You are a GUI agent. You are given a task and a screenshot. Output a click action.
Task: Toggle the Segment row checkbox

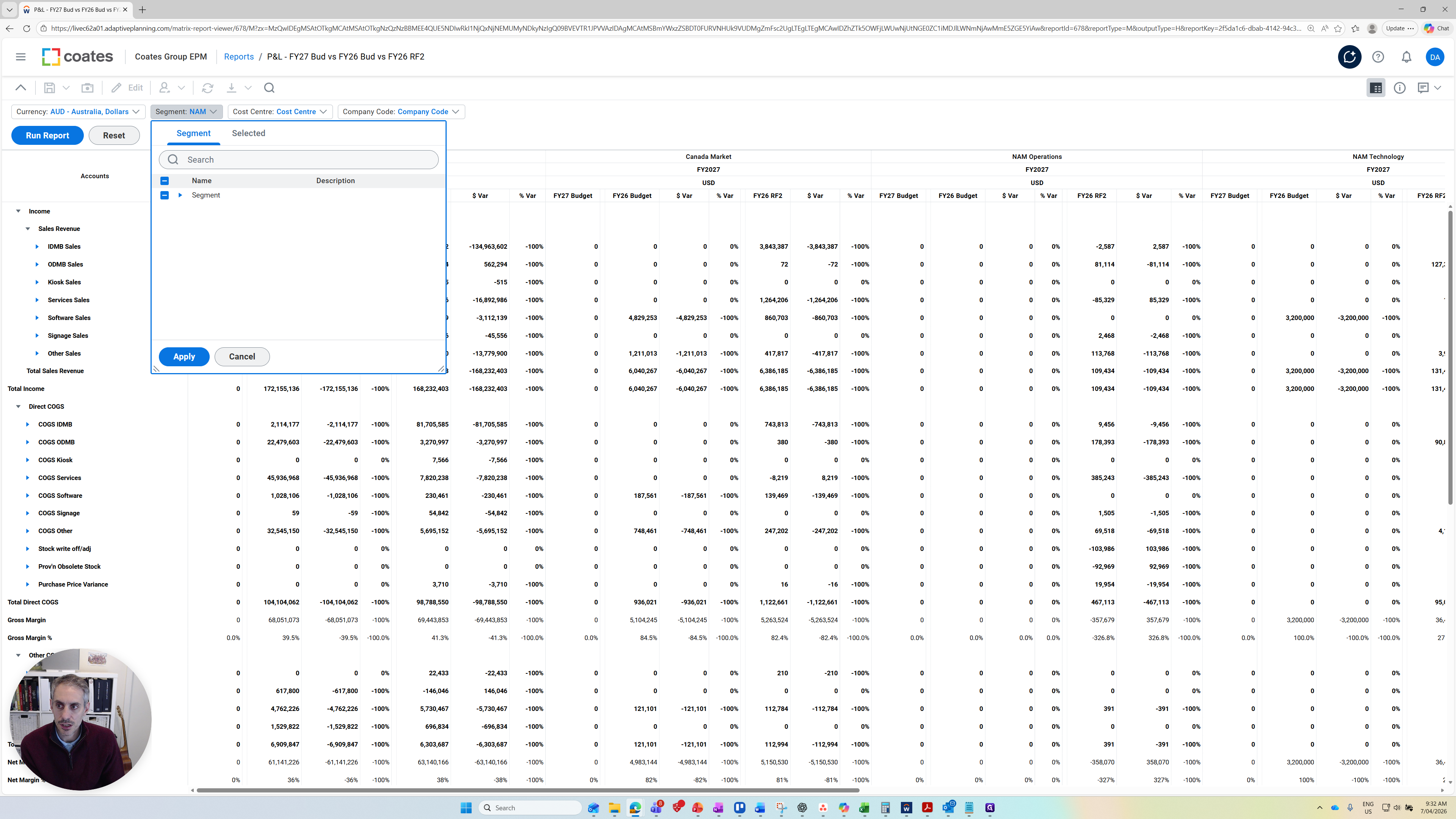[x=165, y=195]
